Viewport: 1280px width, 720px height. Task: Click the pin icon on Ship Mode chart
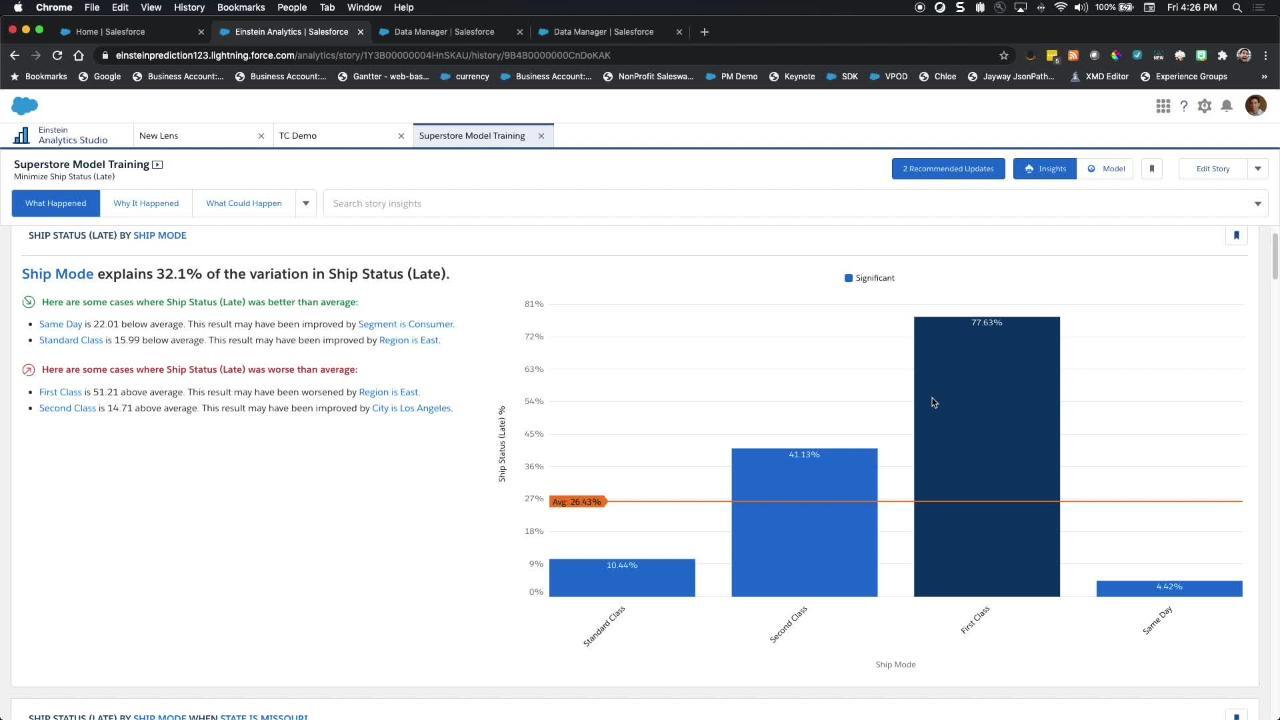click(x=1237, y=235)
